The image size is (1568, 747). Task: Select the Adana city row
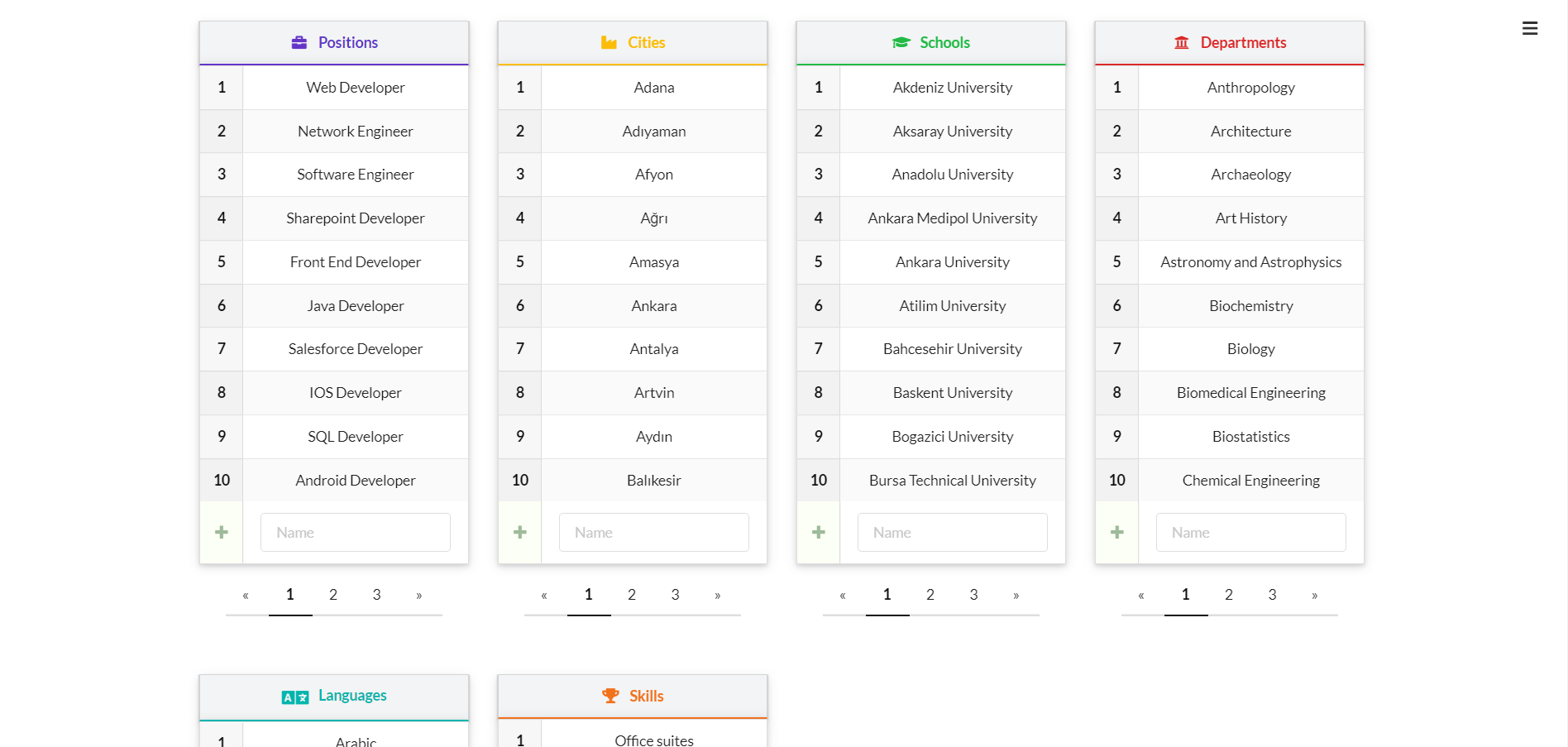pyautogui.click(x=633, y=87)
